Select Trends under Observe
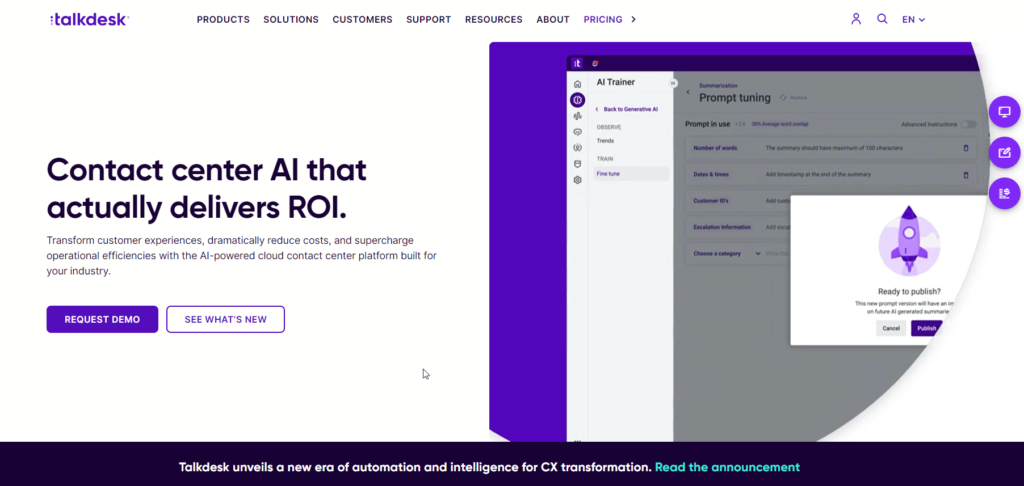Screen dimensions: 1024x486 [605, 141]
